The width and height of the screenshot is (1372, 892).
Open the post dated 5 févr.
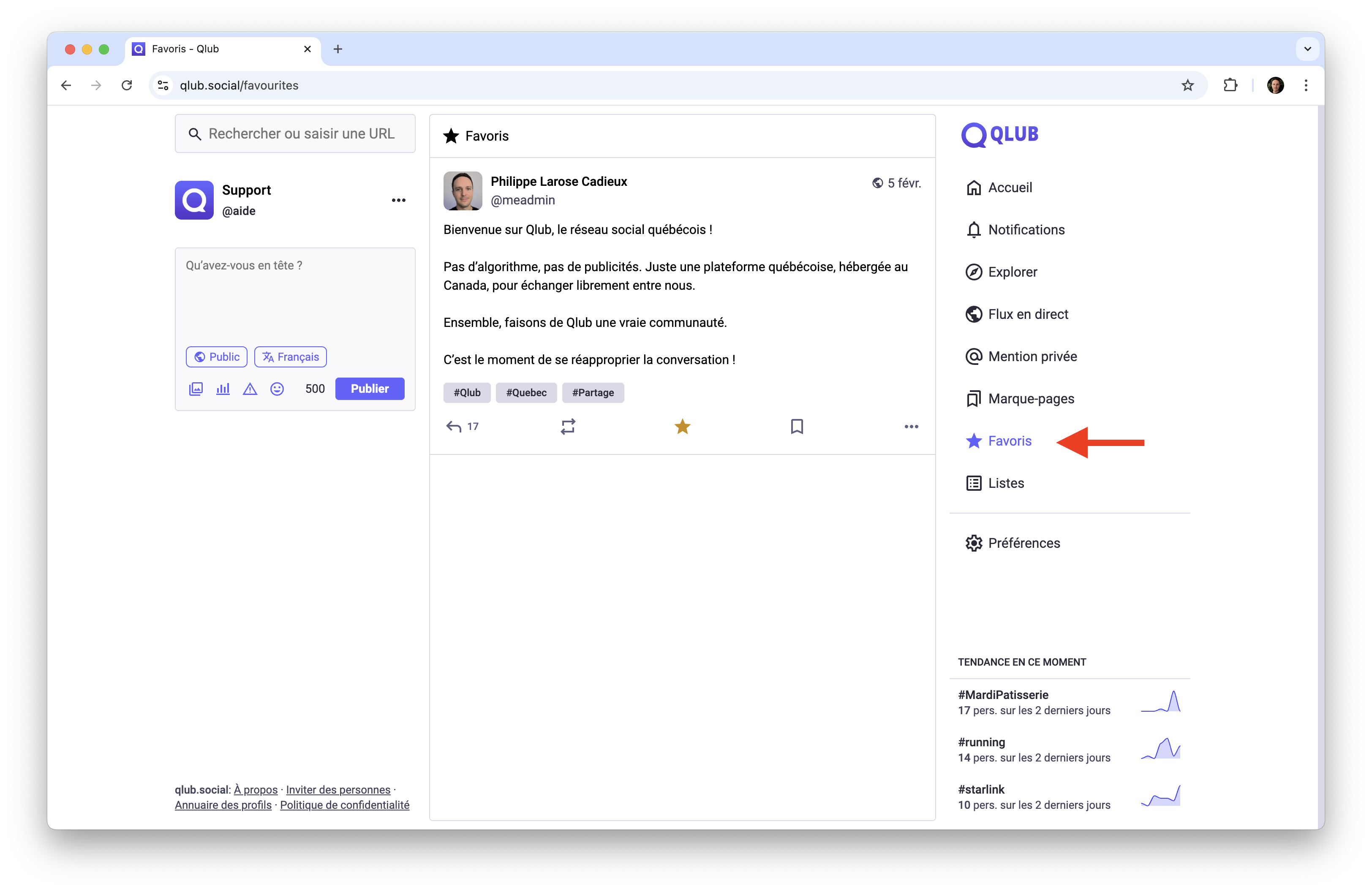(904, 182)
